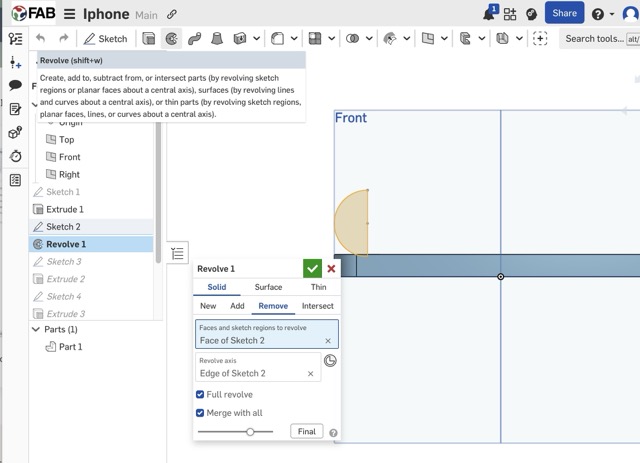Toggle the Merge with all checkbox
This screenshot has width=640, height=463.
coord(200,413)
